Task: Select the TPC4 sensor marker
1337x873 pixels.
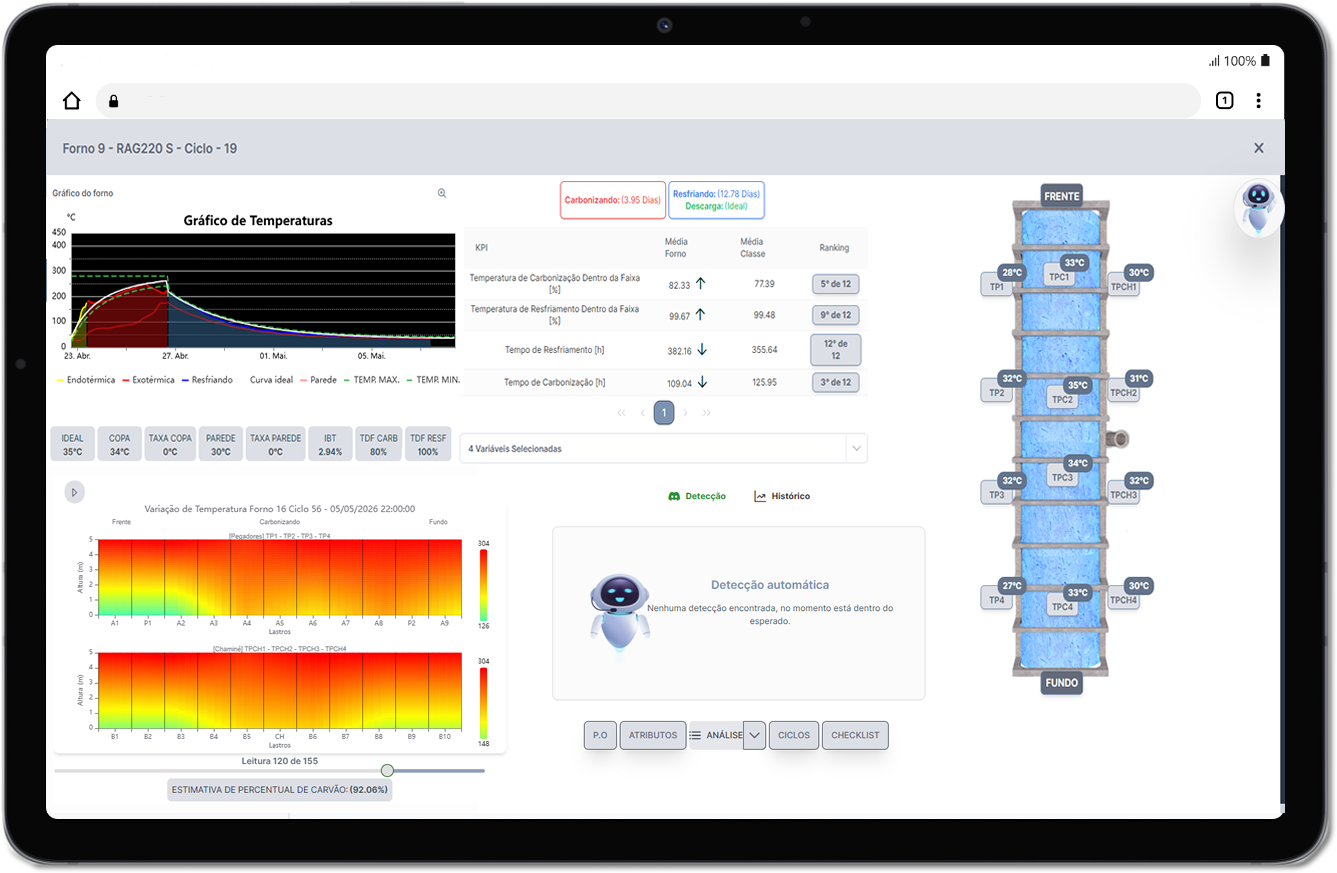Action: click(1062, 606)
